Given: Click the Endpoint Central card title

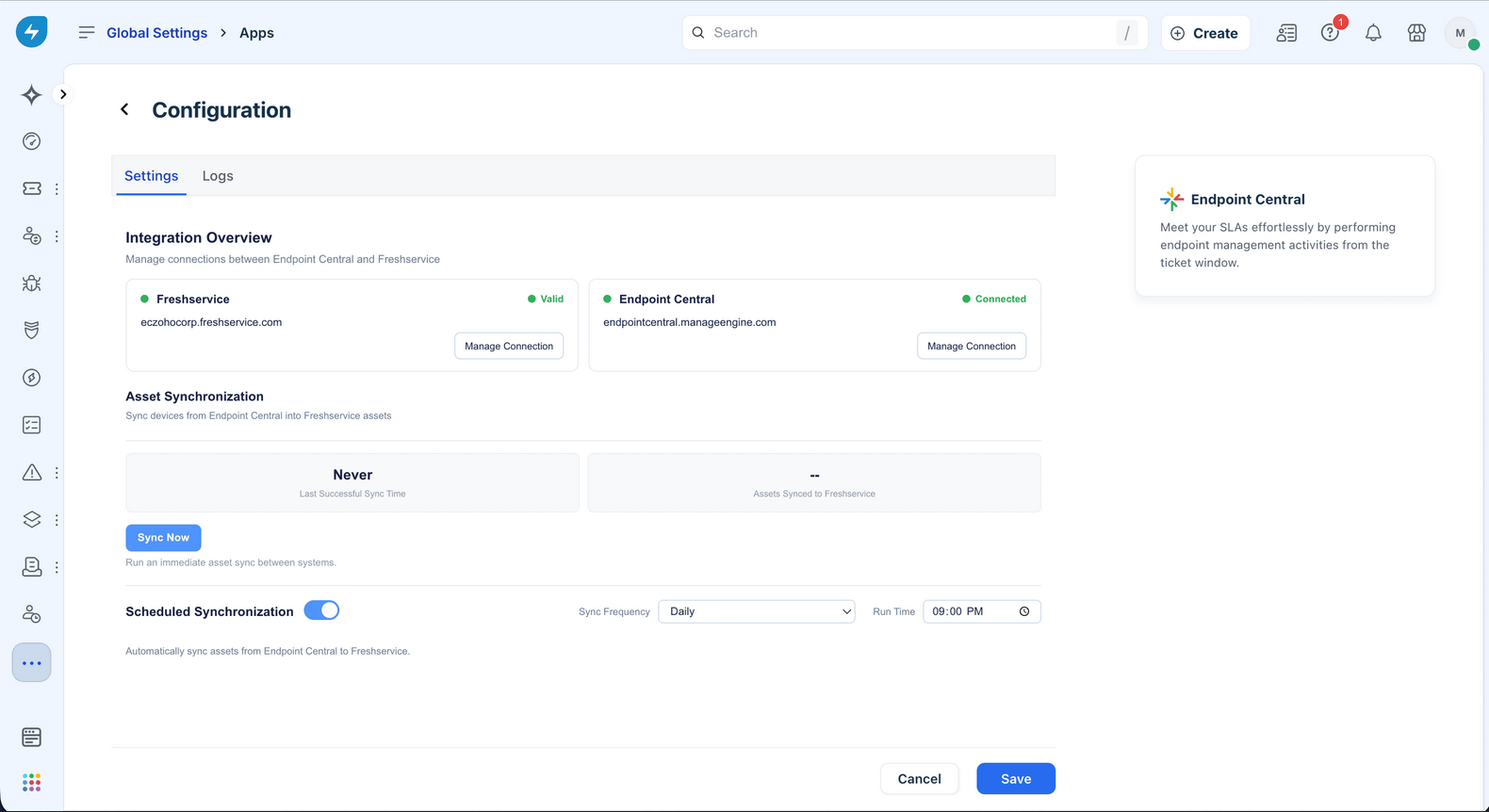Looking at the screenshot, I should tap(1248, 199).
